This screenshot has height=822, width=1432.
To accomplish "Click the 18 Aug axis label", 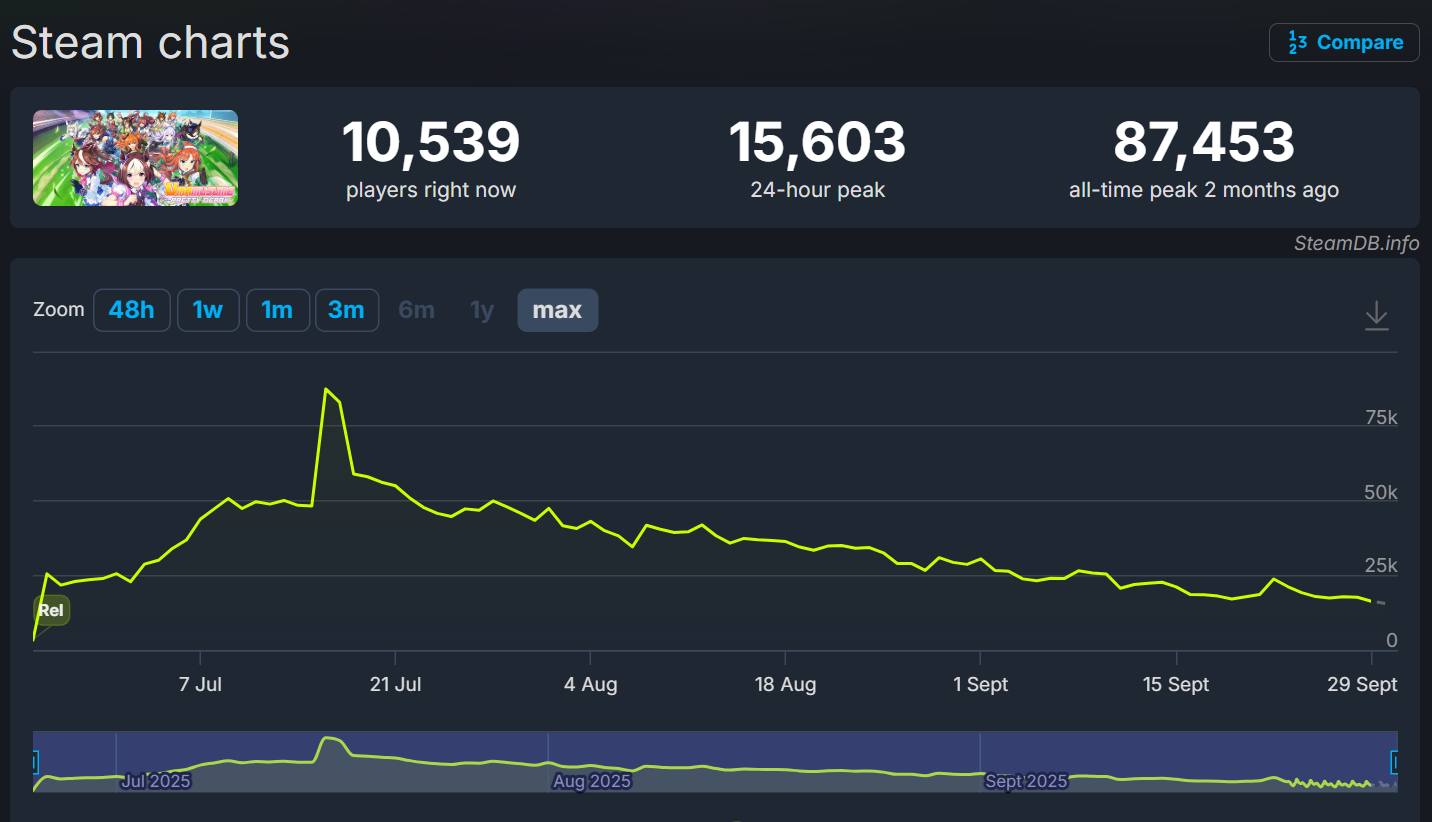I will [785, 685].
